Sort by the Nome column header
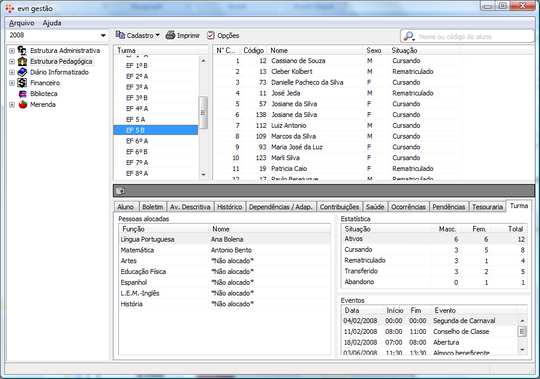The width and height of the screenshot is (540, 379). tap(315, 51)
